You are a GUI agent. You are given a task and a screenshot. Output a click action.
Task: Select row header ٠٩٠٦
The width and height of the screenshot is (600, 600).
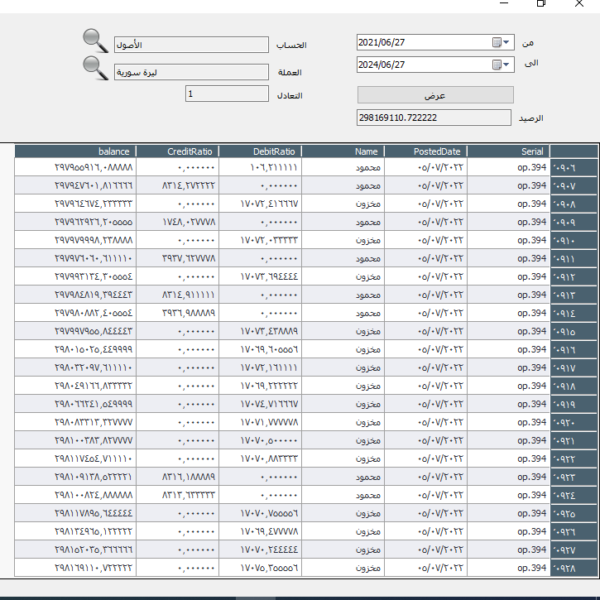click(x=574, y=167)
